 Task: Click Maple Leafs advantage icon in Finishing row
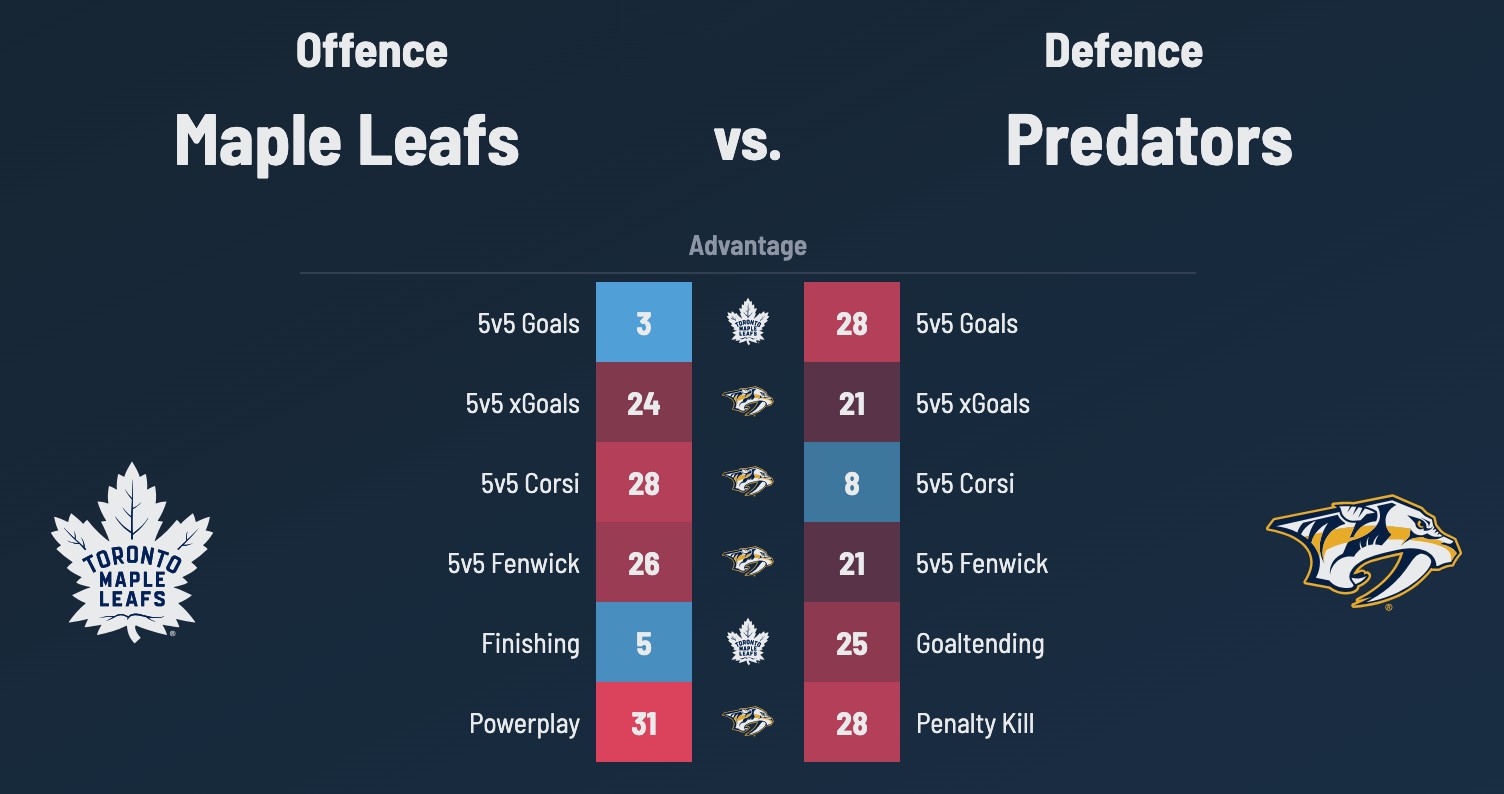pos(748,643)
